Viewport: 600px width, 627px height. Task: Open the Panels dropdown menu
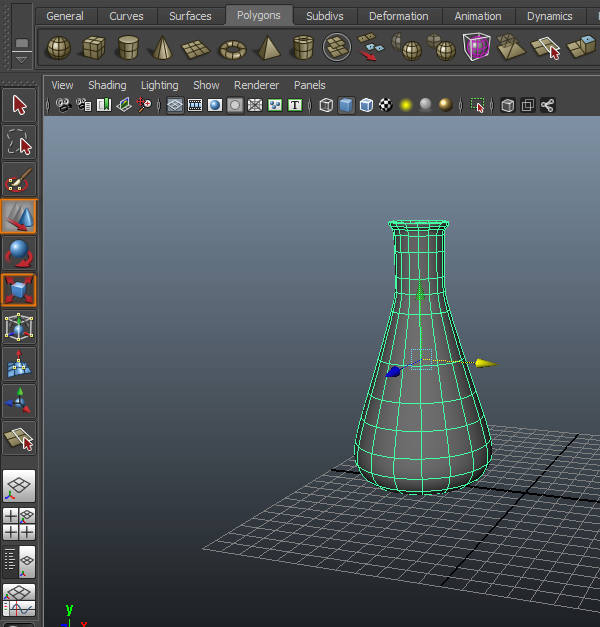tap(309, 85)
